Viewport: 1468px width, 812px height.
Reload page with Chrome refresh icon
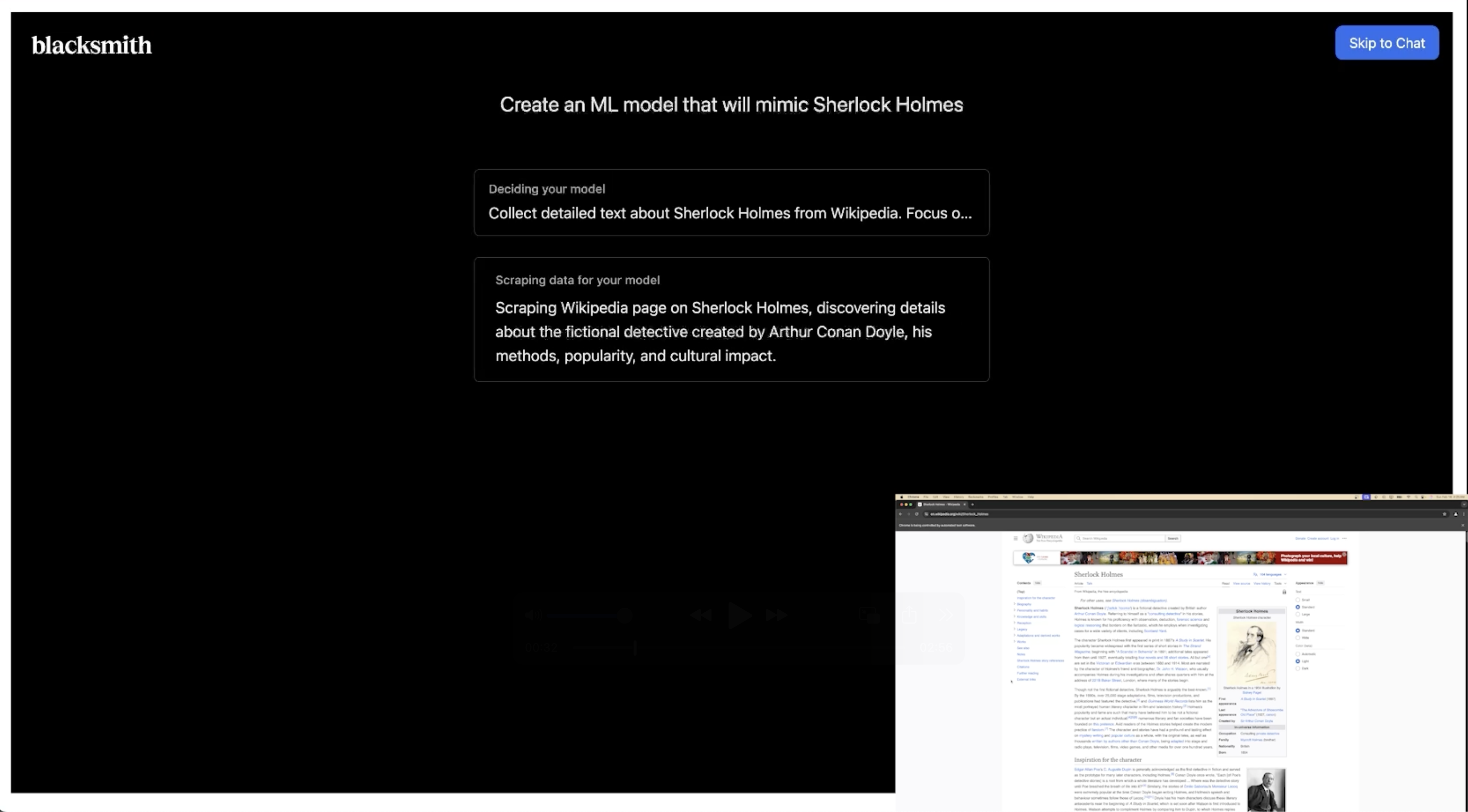[x=917, y=514]
